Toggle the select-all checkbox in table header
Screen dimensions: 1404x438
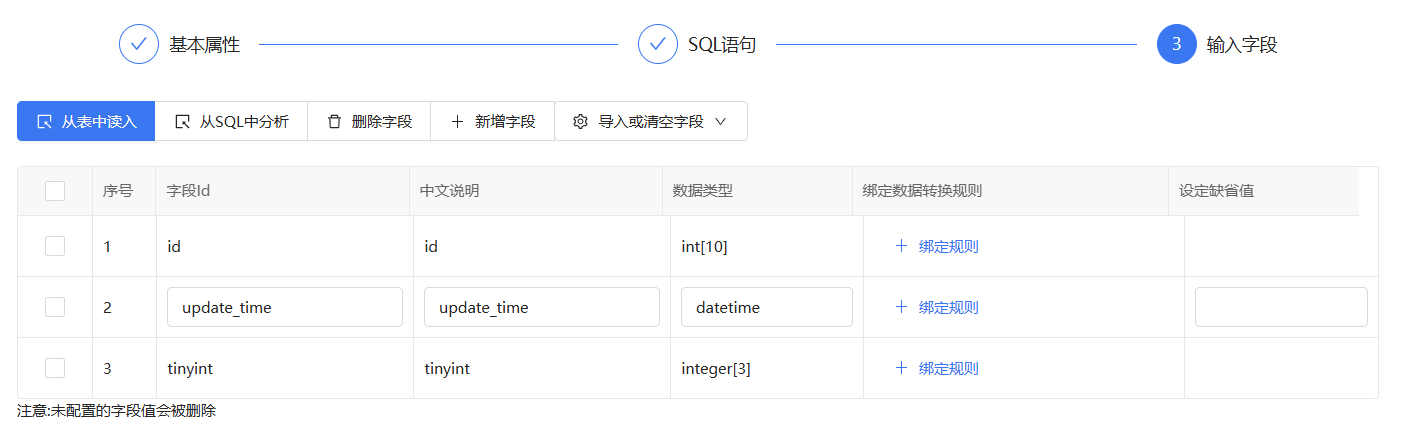pos(55,191)
